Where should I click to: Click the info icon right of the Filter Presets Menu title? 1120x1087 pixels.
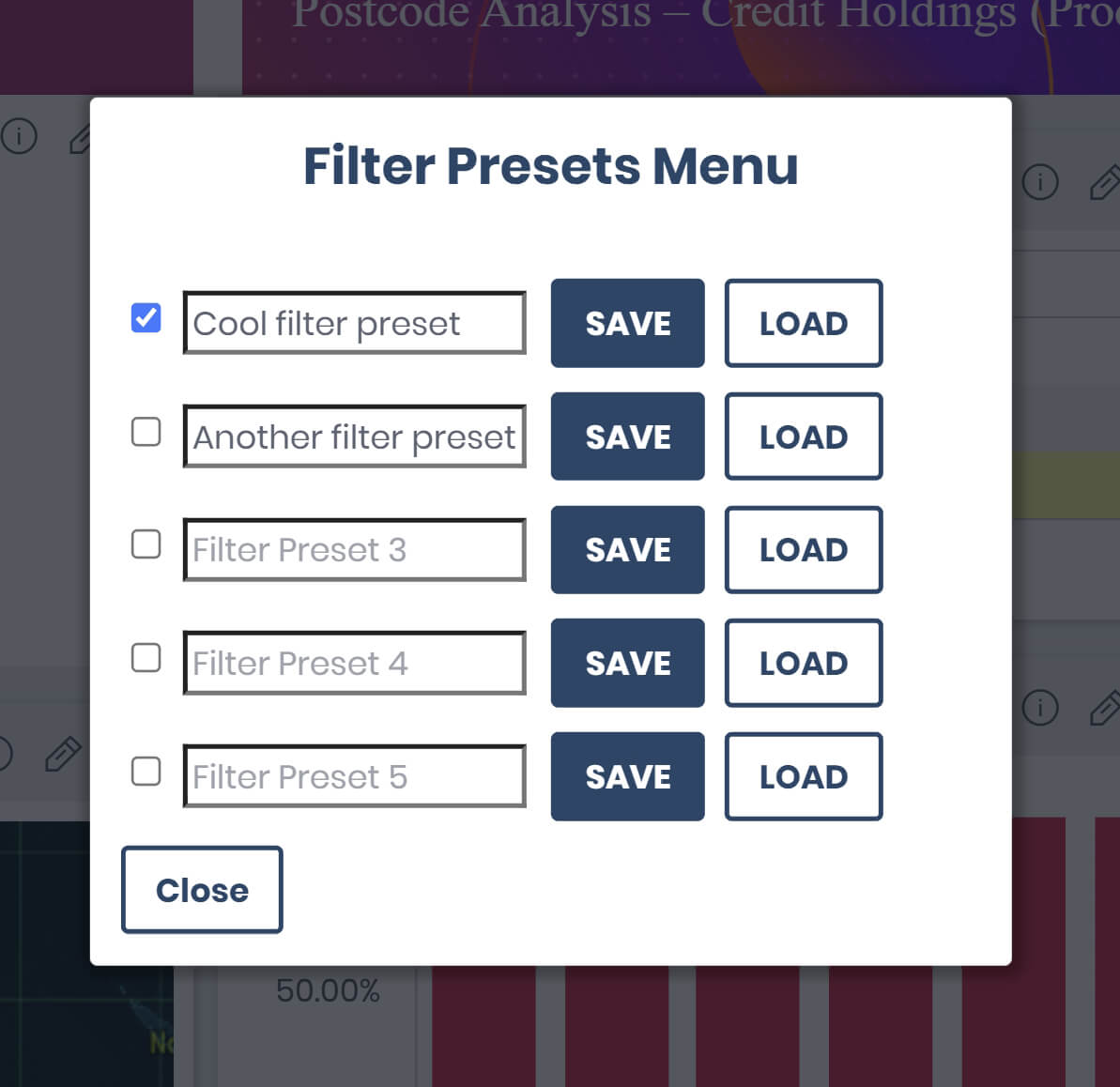coord(1039,181)
